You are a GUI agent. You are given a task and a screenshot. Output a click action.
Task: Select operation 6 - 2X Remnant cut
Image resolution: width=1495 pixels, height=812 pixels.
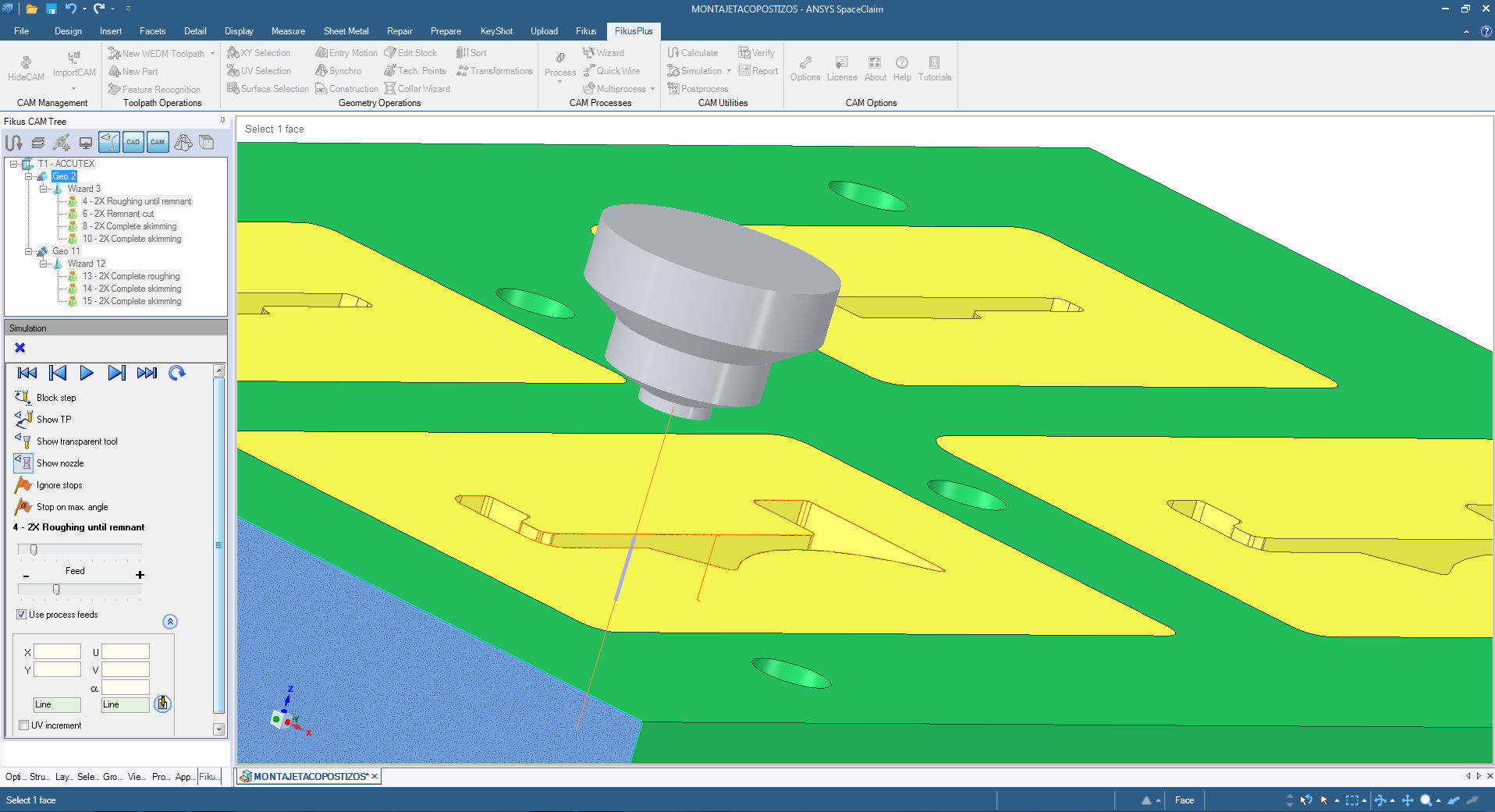(x=118, y=213)
